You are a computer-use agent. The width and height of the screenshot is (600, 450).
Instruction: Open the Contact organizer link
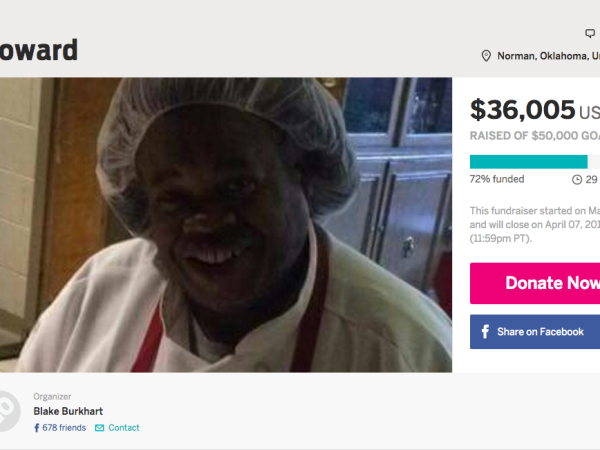124,428
